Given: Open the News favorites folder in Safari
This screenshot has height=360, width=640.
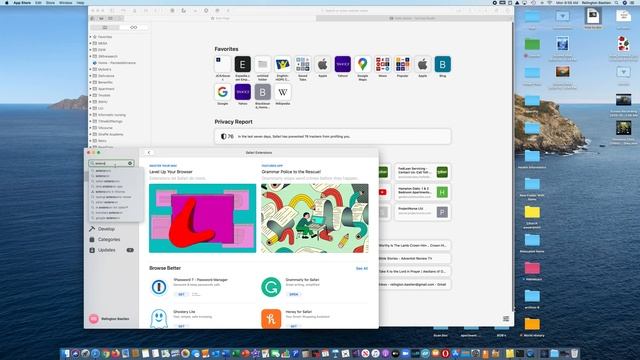Looking at the screenshot, I should [x=382, y=64].
